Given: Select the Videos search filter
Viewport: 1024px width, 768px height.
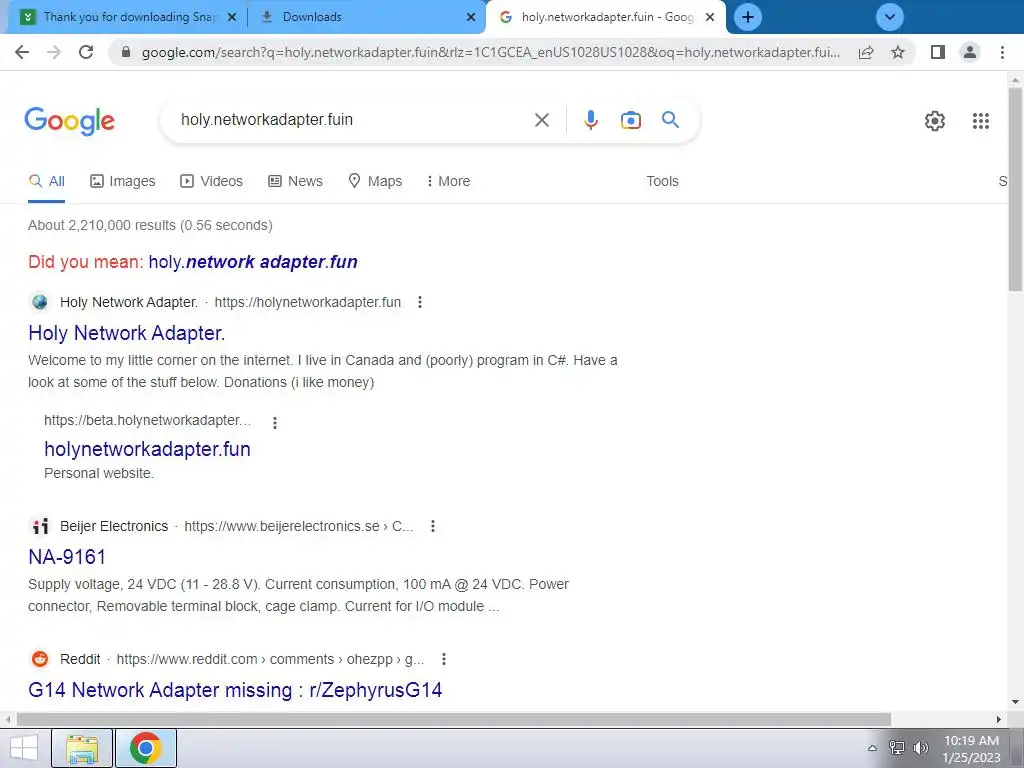Looking at the screenshot, I should 211,182.
